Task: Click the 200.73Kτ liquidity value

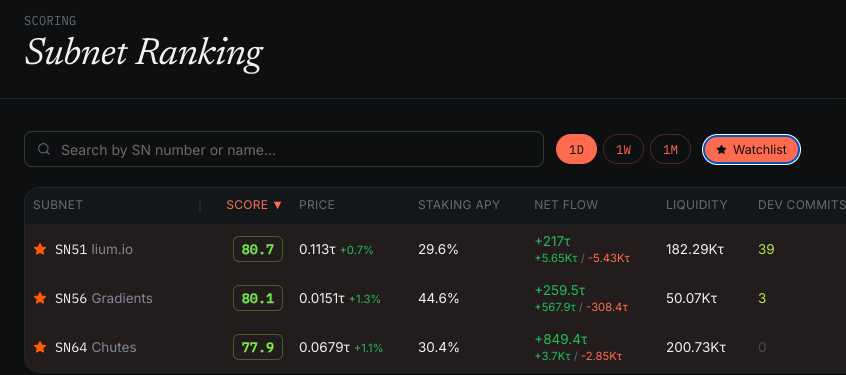Action: click(x=696, y=347)
